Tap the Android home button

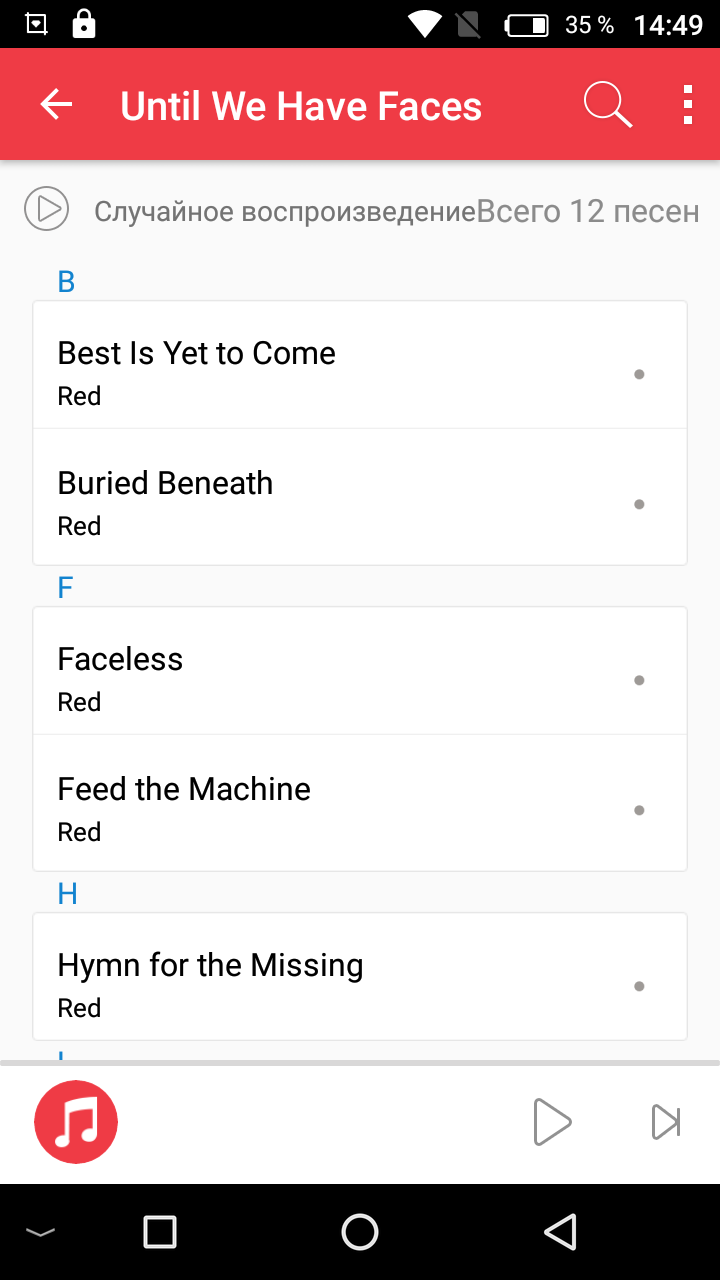360,1232
